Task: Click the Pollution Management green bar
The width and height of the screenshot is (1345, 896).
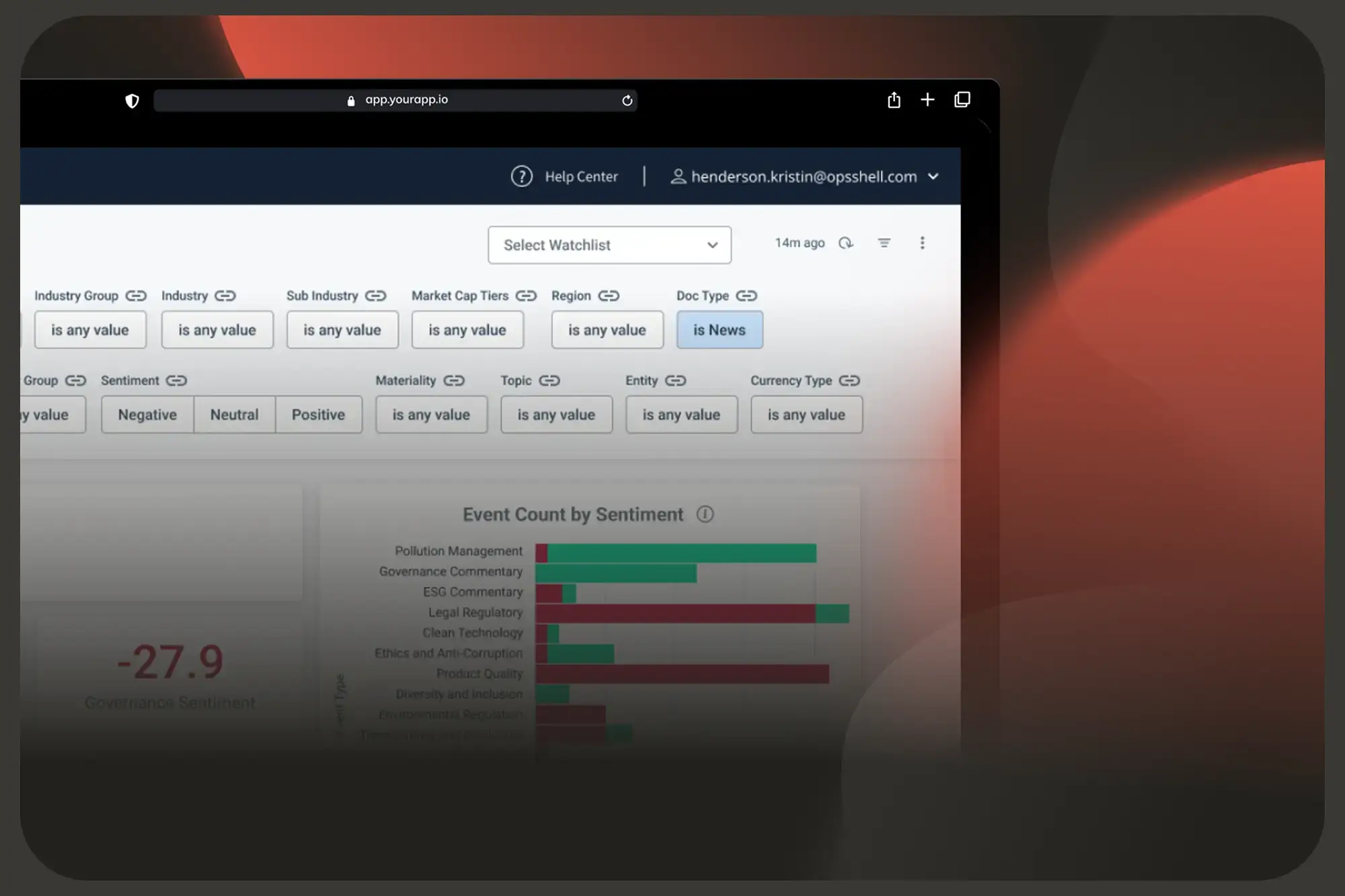Action: [681, 553]
